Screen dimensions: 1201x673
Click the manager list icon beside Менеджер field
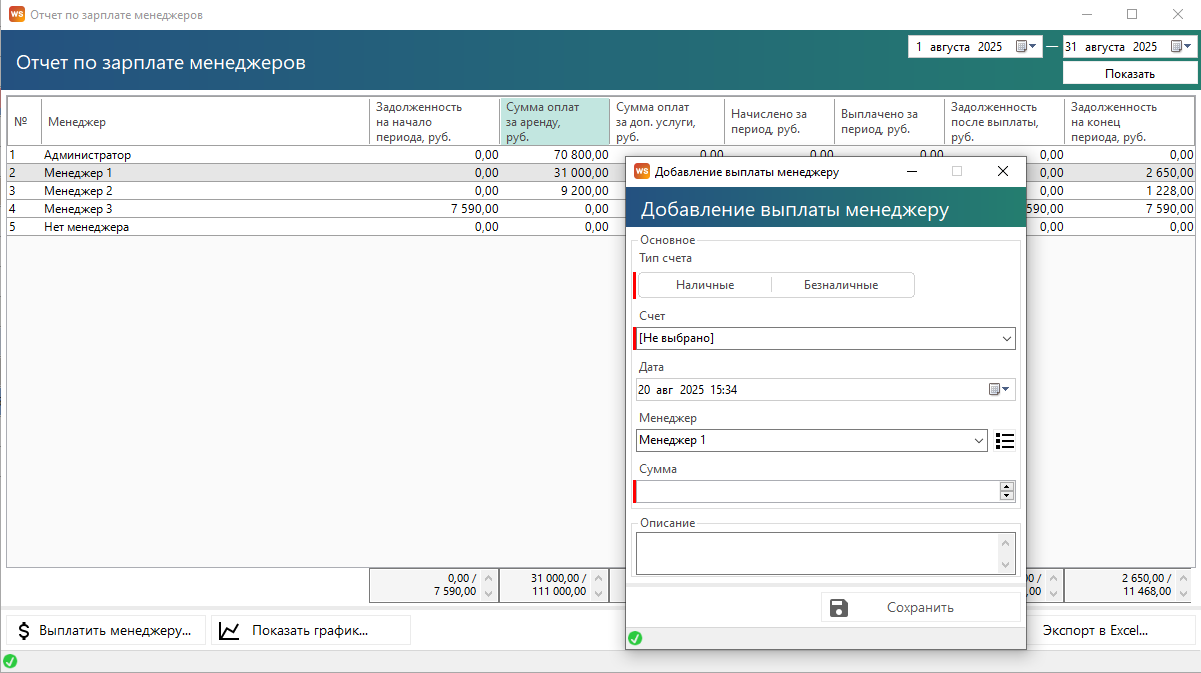point(1005,441)
